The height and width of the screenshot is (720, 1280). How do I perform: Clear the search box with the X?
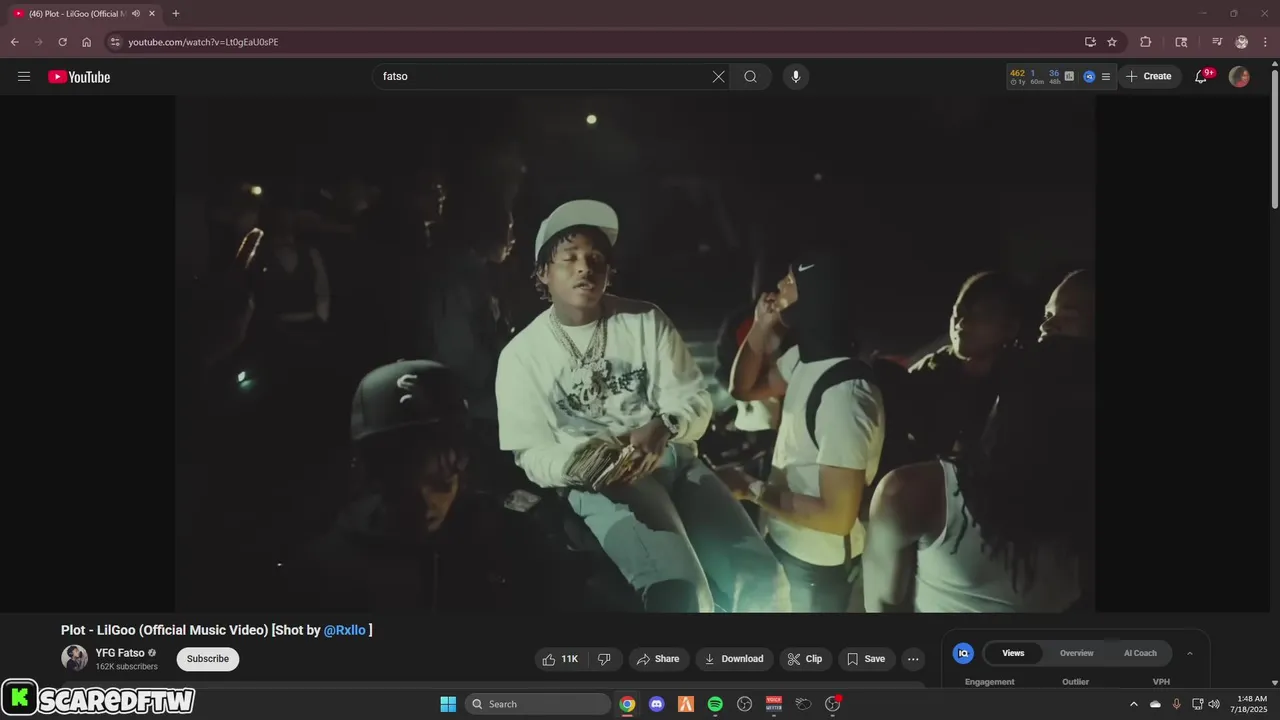(718, 76)
